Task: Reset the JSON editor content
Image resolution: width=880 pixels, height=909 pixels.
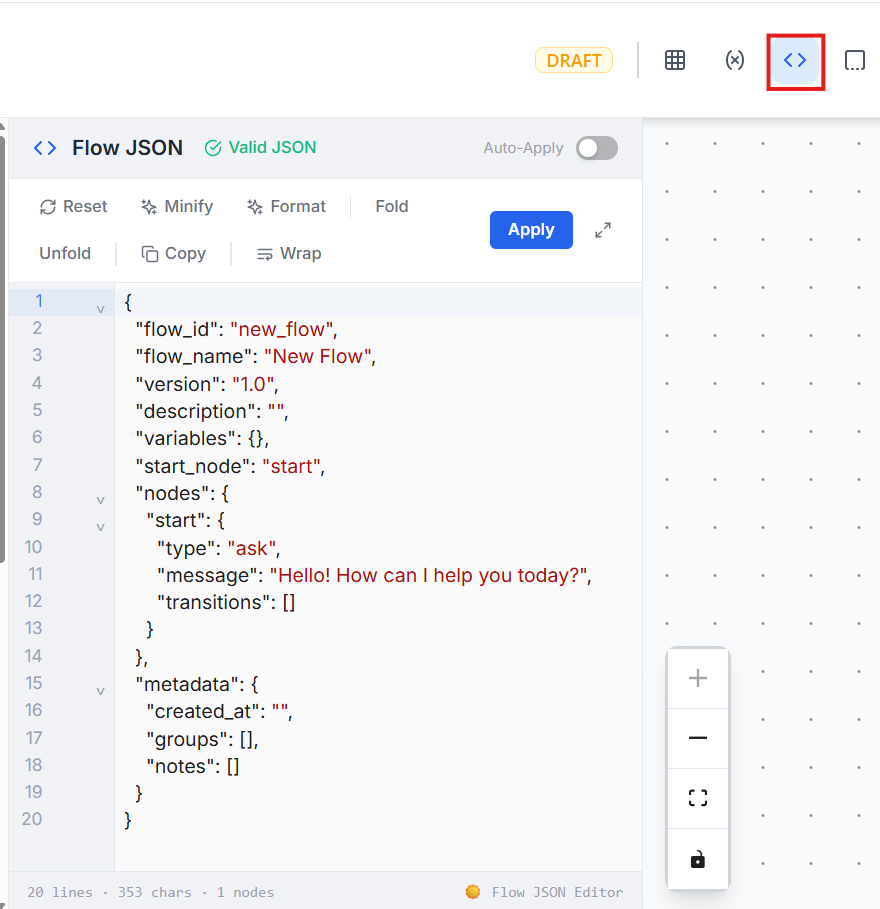Action: [x=74, y=206]
